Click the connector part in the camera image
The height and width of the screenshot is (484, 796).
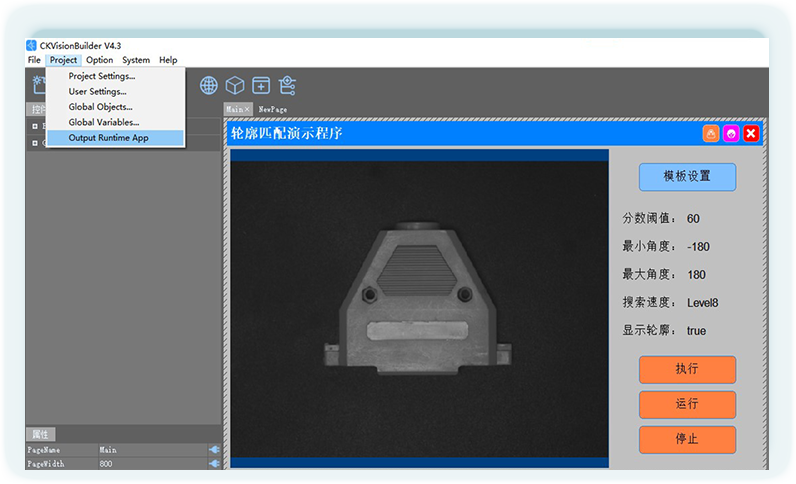[417, 298]
